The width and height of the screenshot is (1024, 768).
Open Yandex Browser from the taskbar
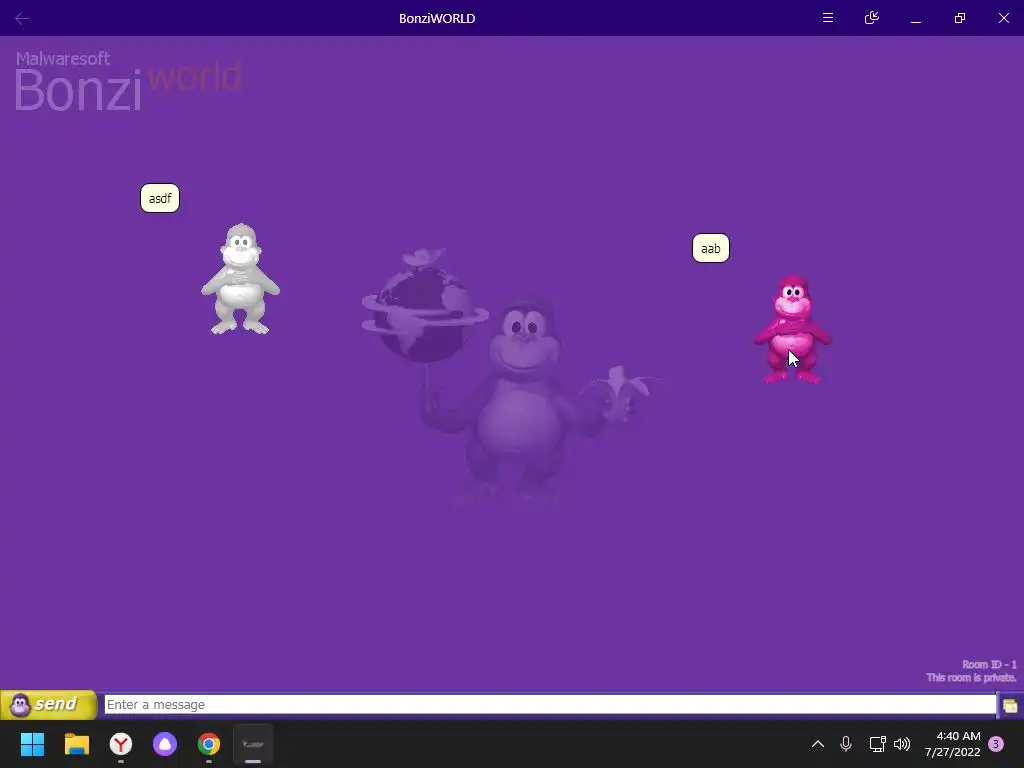click(x=121, y=744)
